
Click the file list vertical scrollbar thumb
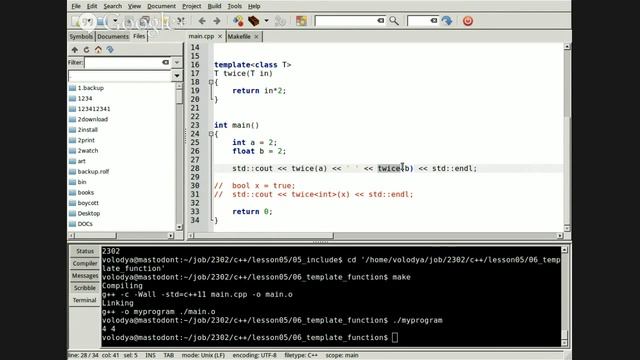(x=179, y=96)
